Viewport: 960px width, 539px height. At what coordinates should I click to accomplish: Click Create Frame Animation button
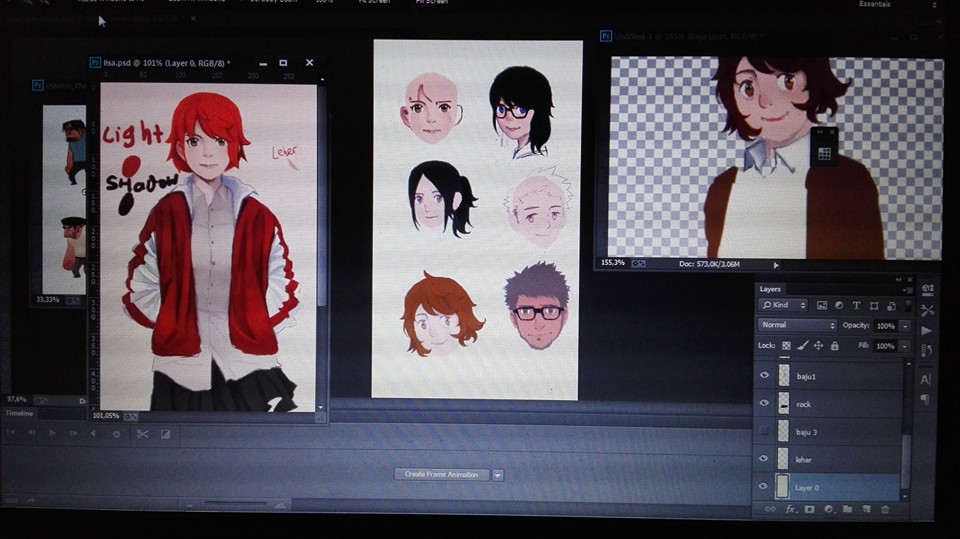441,475
